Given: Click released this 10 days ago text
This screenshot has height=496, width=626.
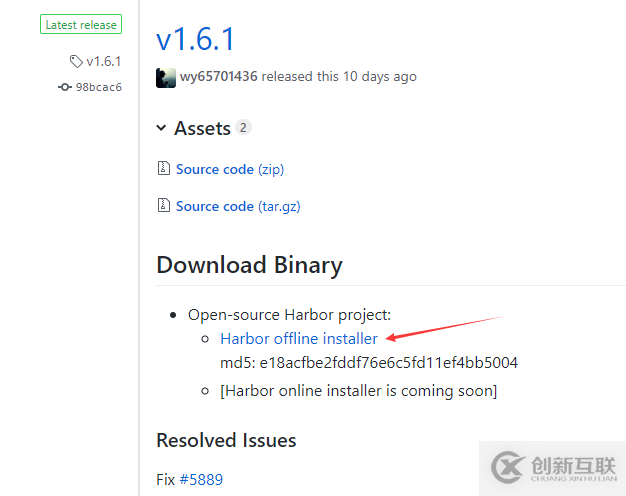Looking at the screenshot, I should click(x=339, y=76).
